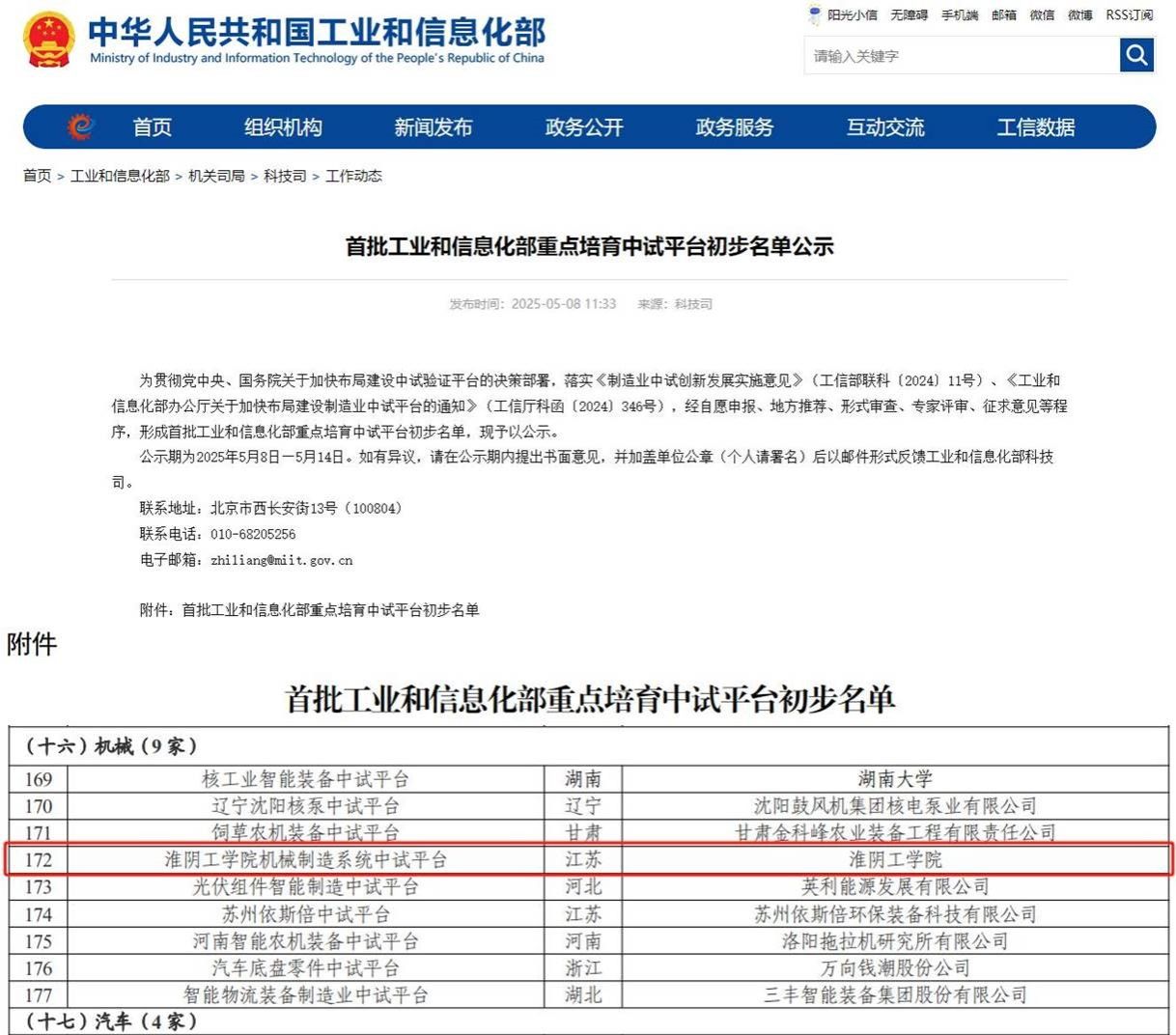Open 机关司局 breadcrumb link

pyautogui.click(x=216, y=176)
